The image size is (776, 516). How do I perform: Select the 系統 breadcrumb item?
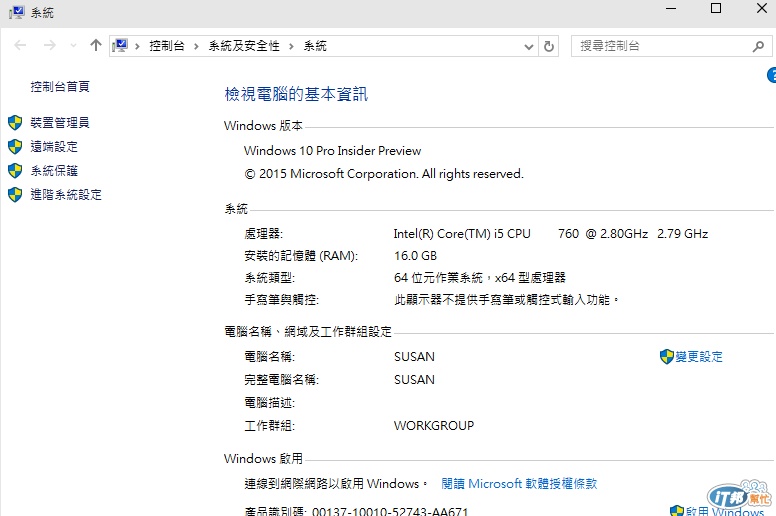315,46
